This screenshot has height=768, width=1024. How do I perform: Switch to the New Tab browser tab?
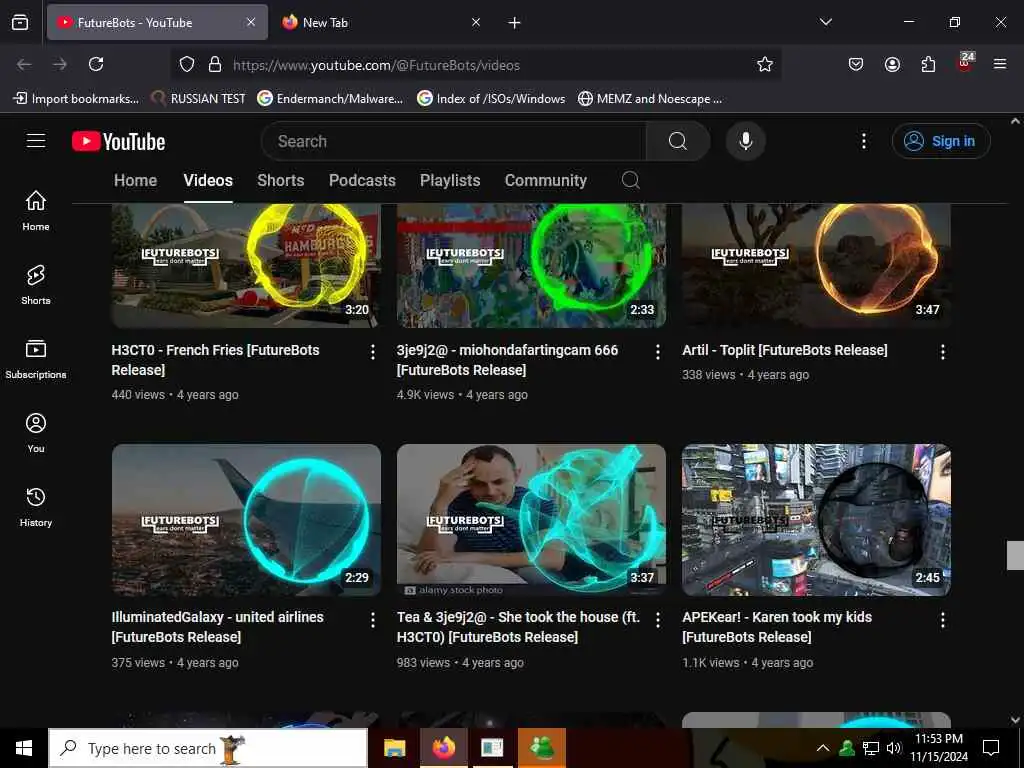point(381,22)
